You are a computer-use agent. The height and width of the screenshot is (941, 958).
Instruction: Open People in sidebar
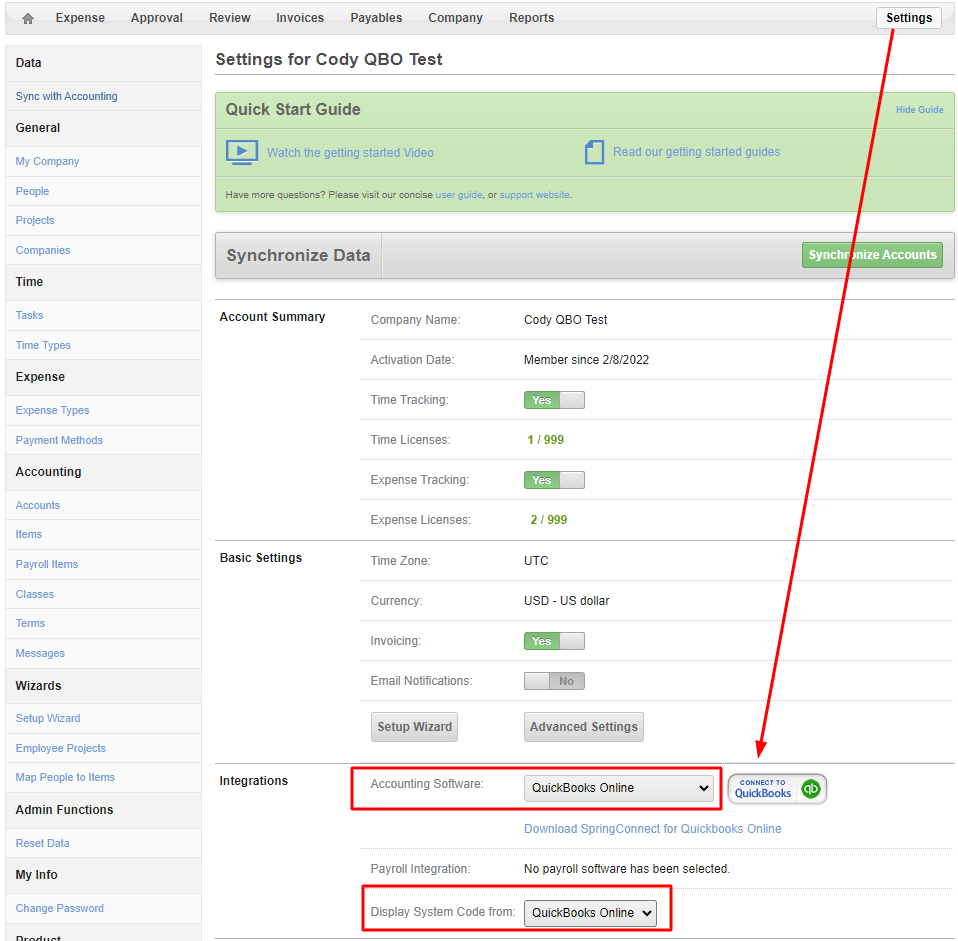[32, 191]
